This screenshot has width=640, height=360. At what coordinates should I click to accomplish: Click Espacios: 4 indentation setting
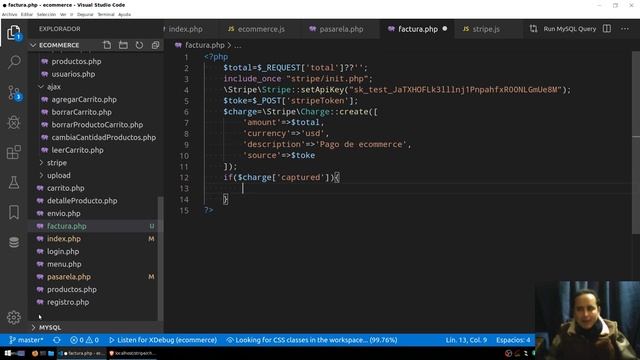coord(513,340)
